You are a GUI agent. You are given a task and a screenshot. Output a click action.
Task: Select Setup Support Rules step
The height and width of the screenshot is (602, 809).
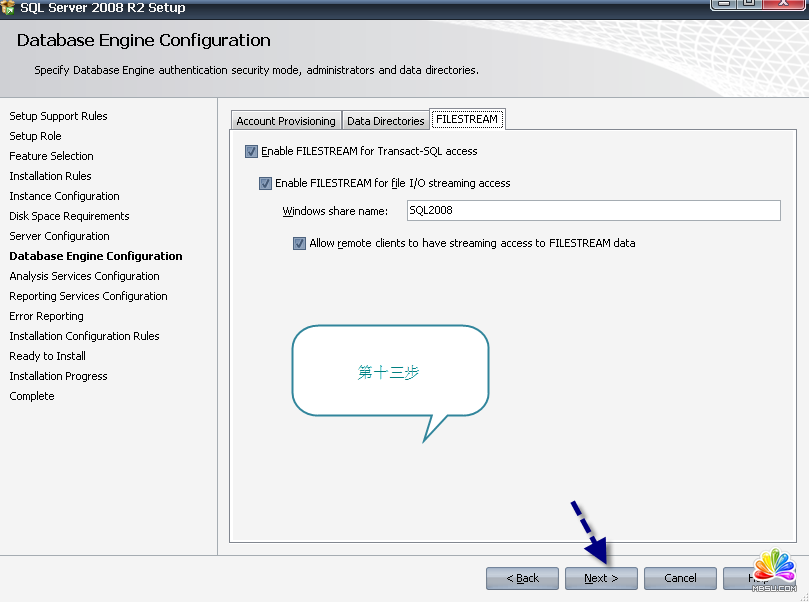[58, 116]
